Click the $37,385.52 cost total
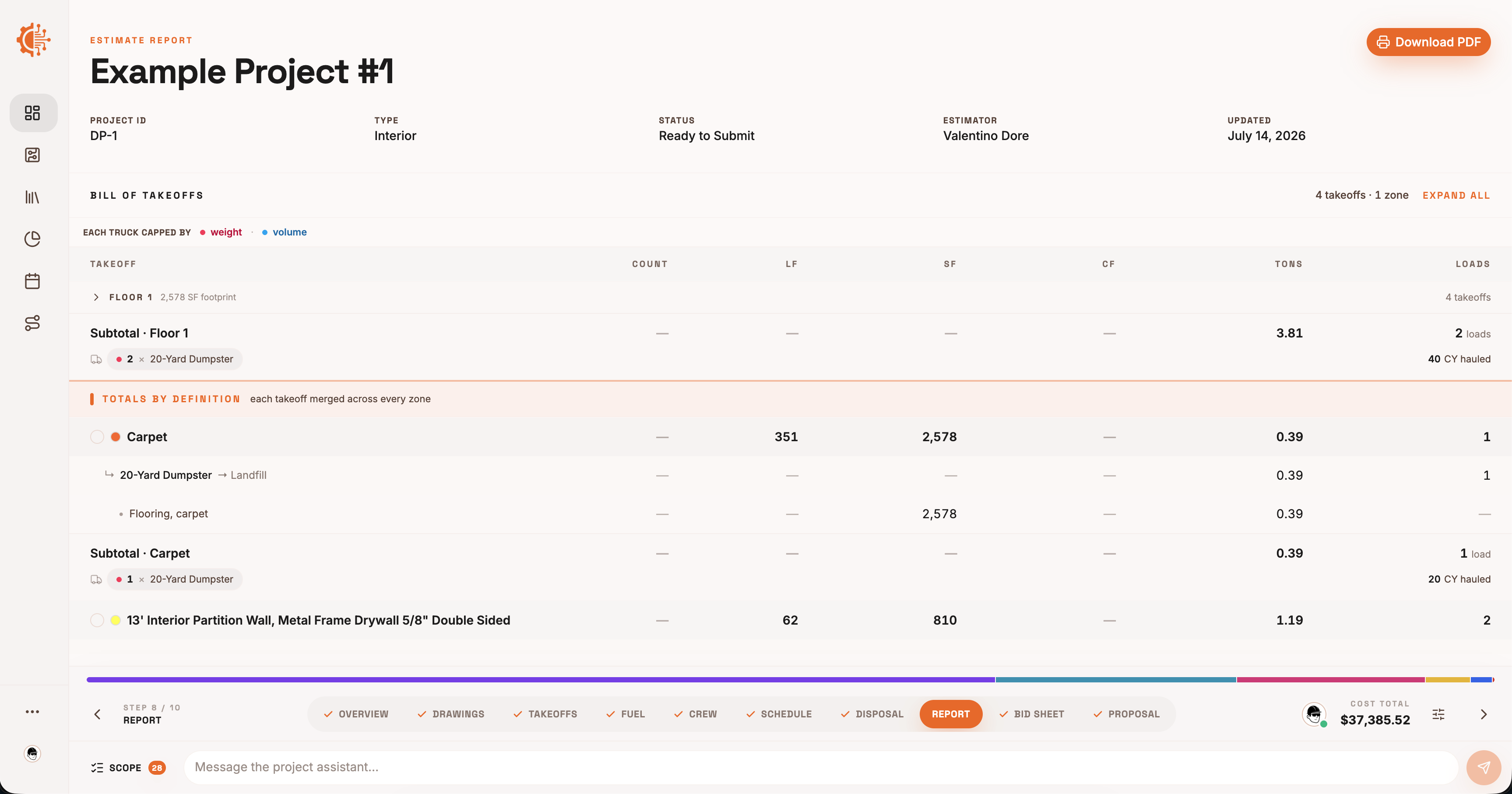The width and height of the screenshot is (1512, 794). (x=1375, y=720)
